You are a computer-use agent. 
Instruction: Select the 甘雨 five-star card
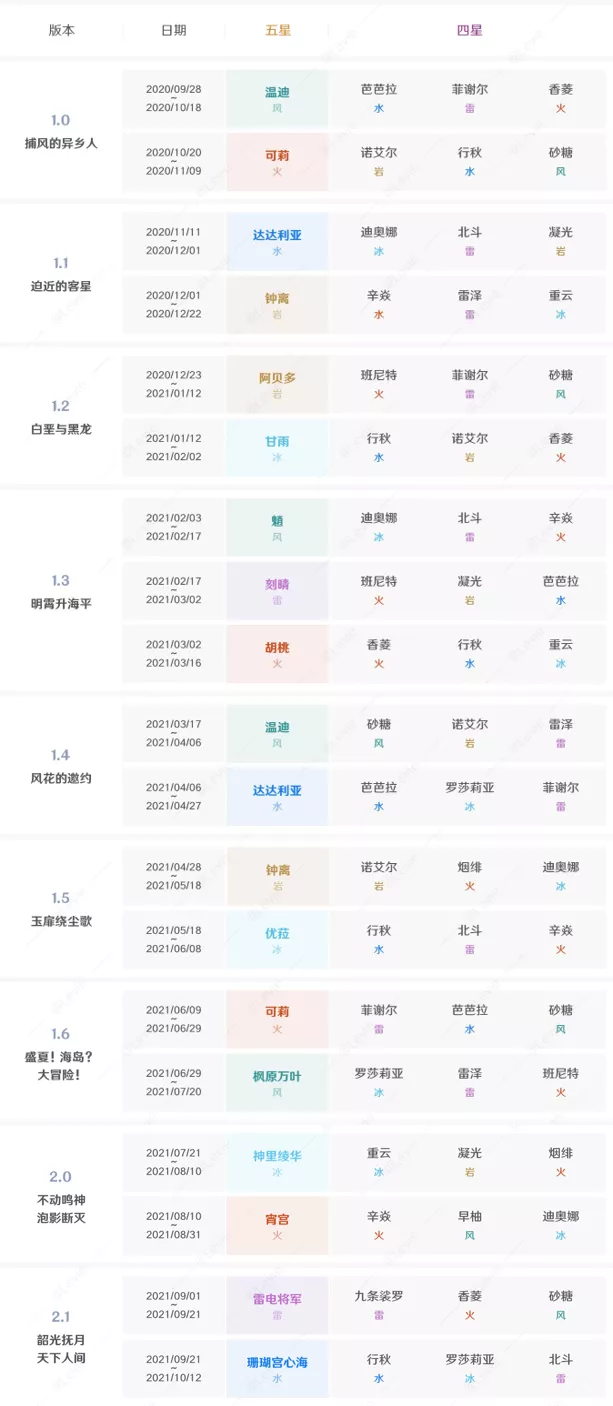pyautogui.click(x=277, y=447)
